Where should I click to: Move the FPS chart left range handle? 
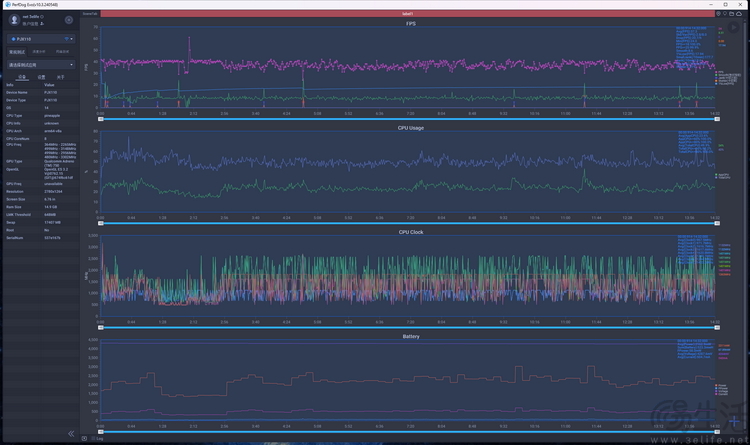click(x=100, y=119)
